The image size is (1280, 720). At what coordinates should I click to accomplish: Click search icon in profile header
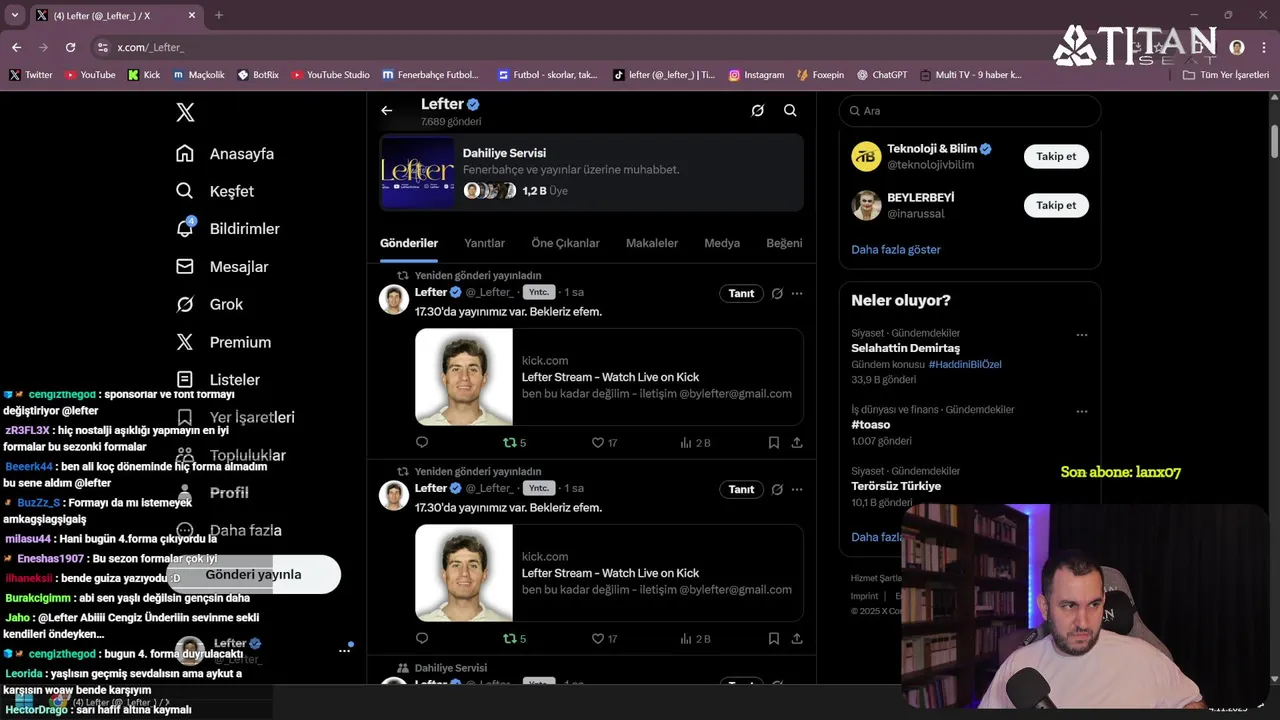[790, 111]
